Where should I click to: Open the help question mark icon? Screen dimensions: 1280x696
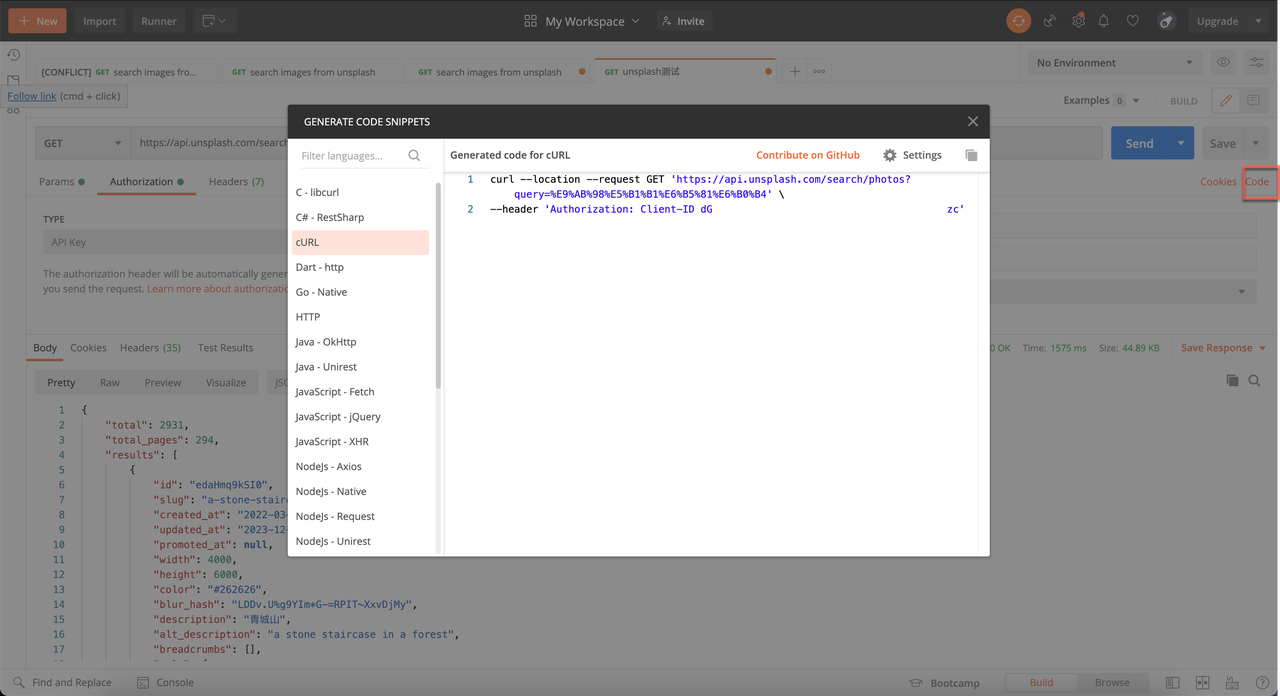tap(1262, 683)
